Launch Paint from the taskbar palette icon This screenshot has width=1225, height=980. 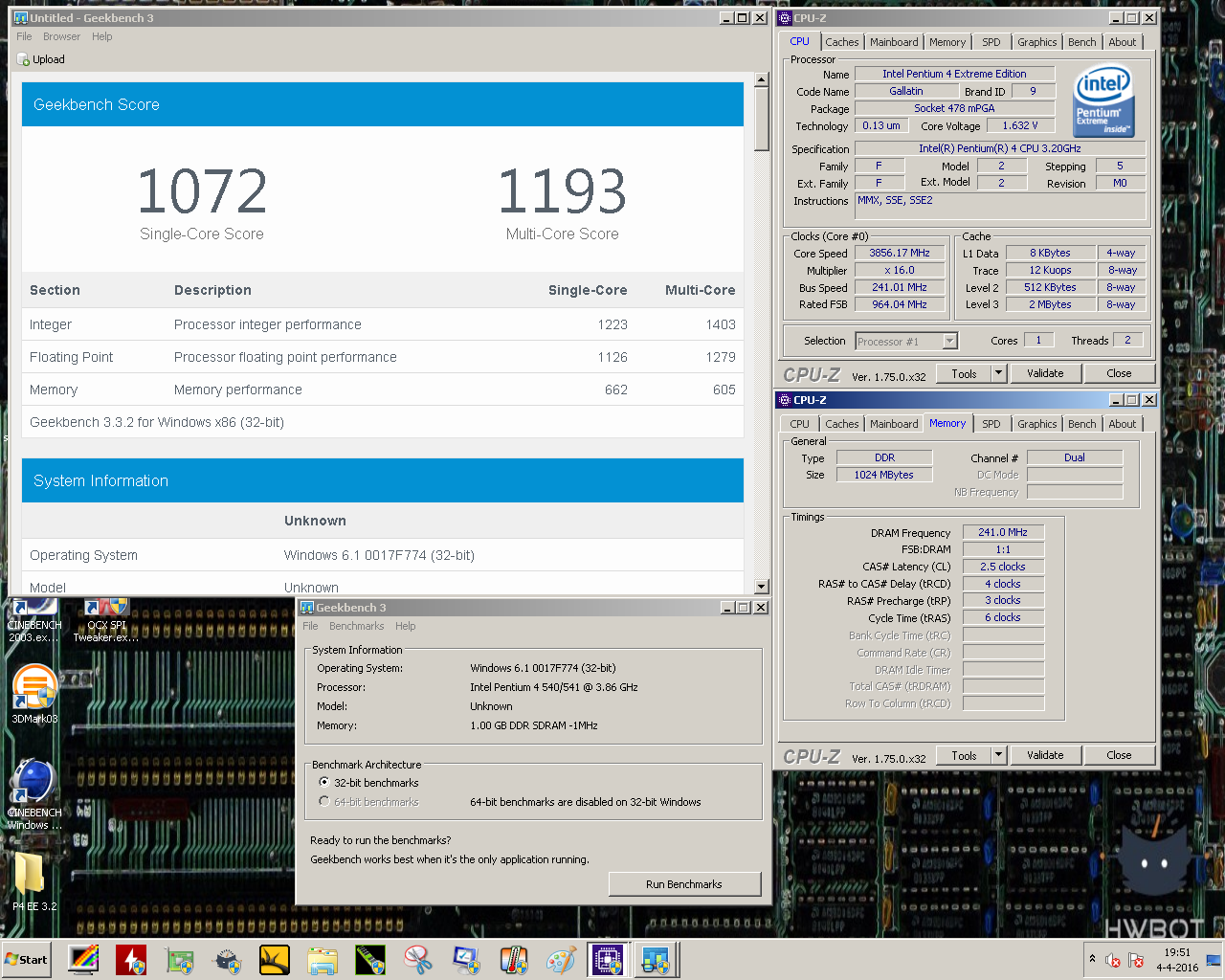coord(561,959)
